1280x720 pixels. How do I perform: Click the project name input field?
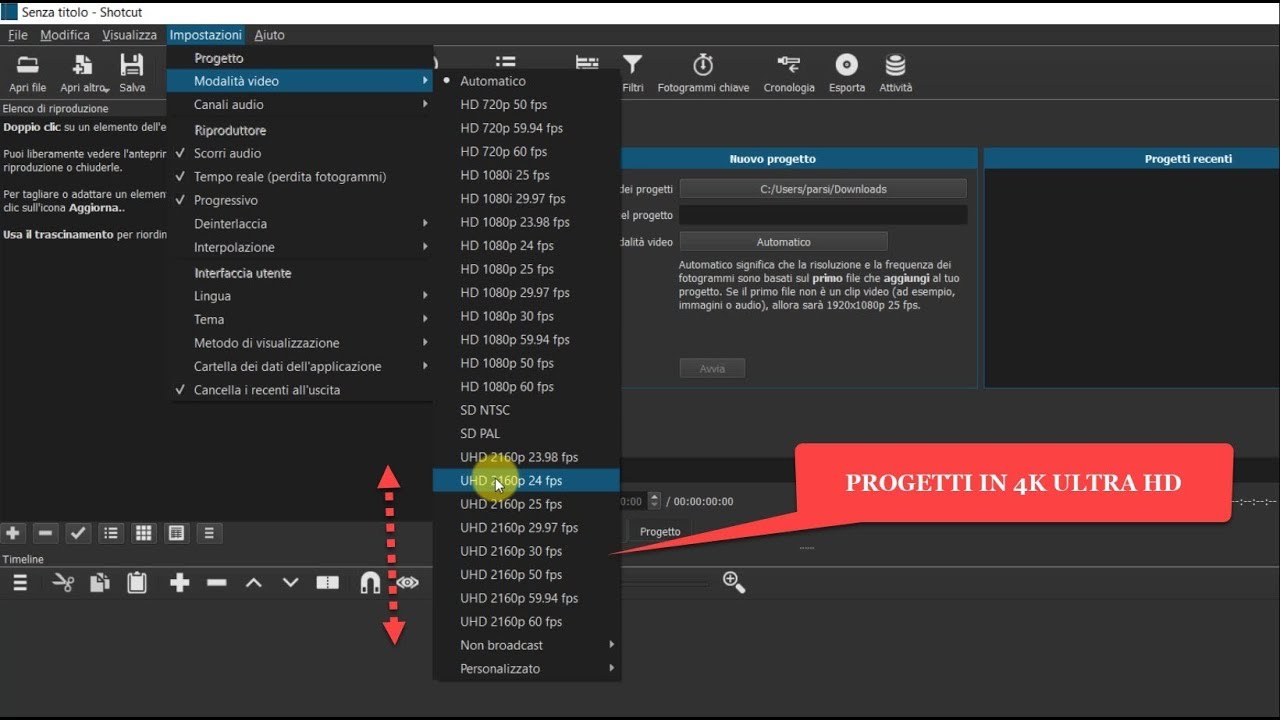point(823,215)
